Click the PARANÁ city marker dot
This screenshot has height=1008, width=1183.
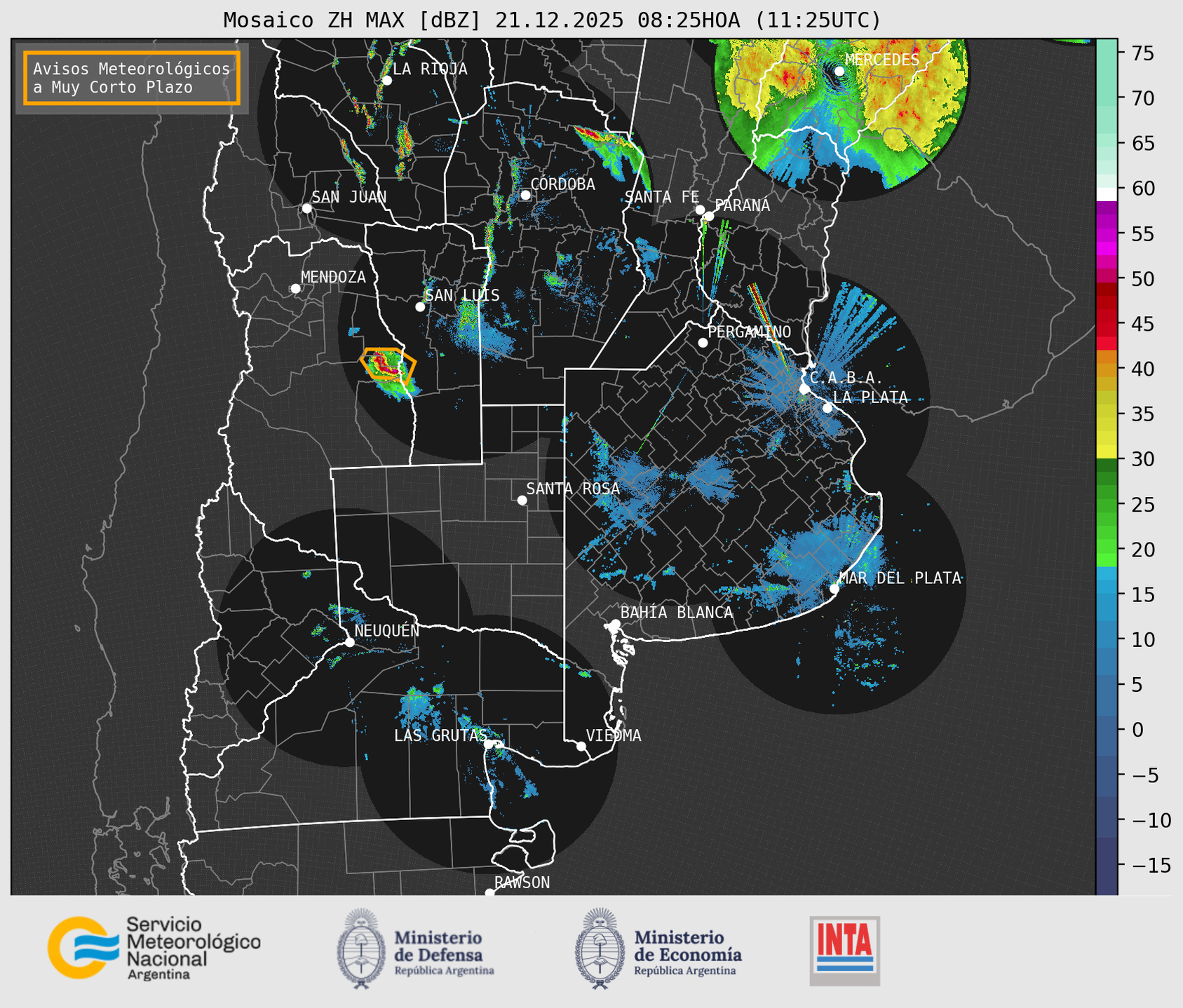tap(709, 216)
